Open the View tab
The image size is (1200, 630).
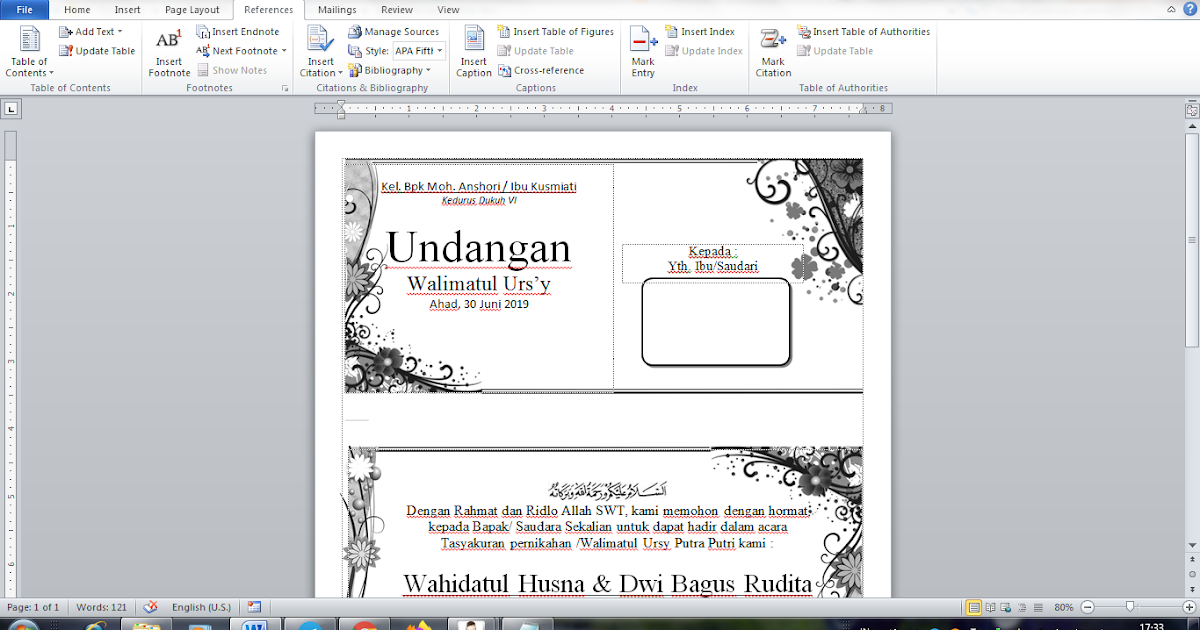[x=448, y=9]
